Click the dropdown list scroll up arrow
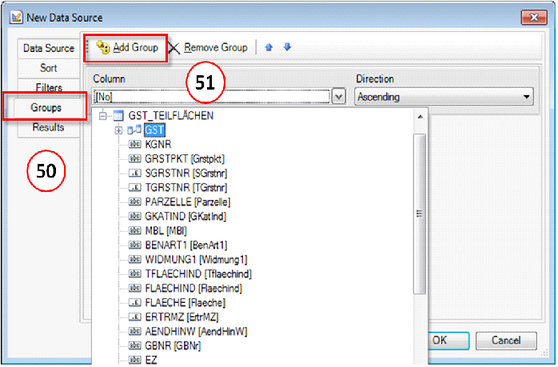The image size is (558, 367). click(420, 117)
